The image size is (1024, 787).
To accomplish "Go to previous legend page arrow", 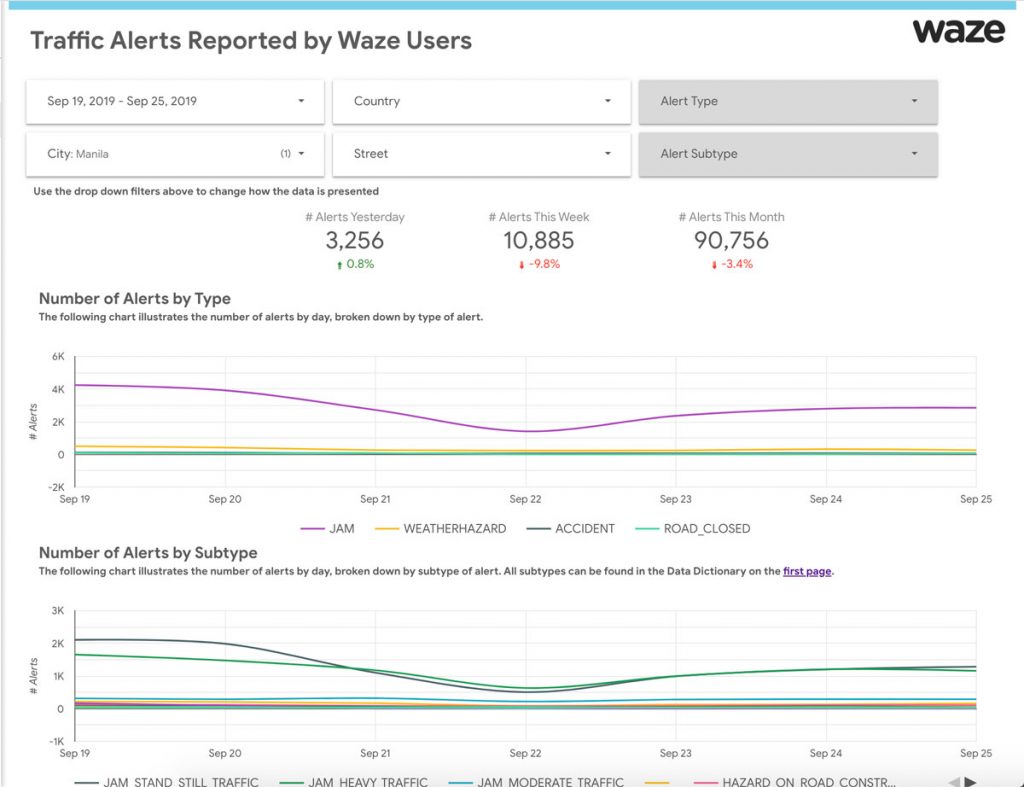I will click(x=953, y=782).
